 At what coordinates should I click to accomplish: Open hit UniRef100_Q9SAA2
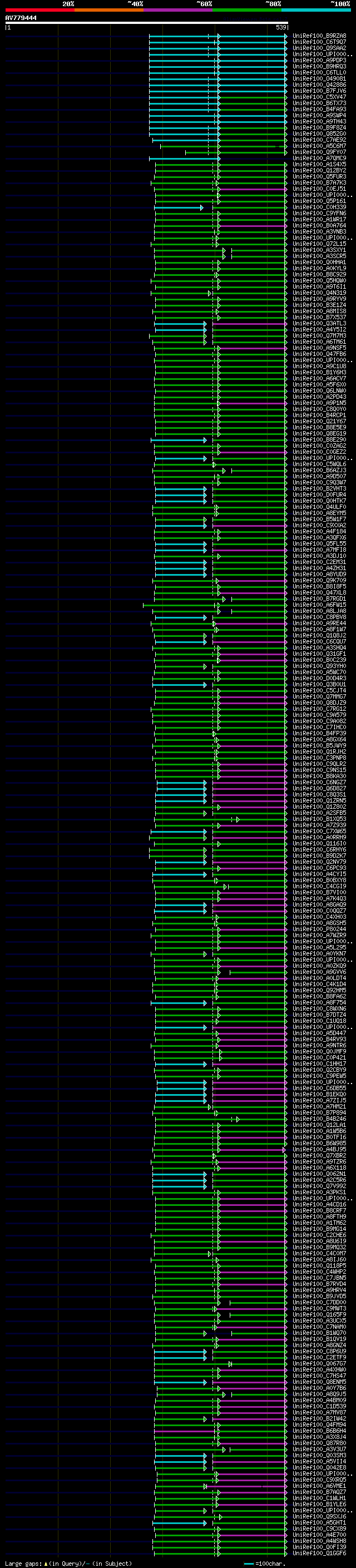[319, 48]
